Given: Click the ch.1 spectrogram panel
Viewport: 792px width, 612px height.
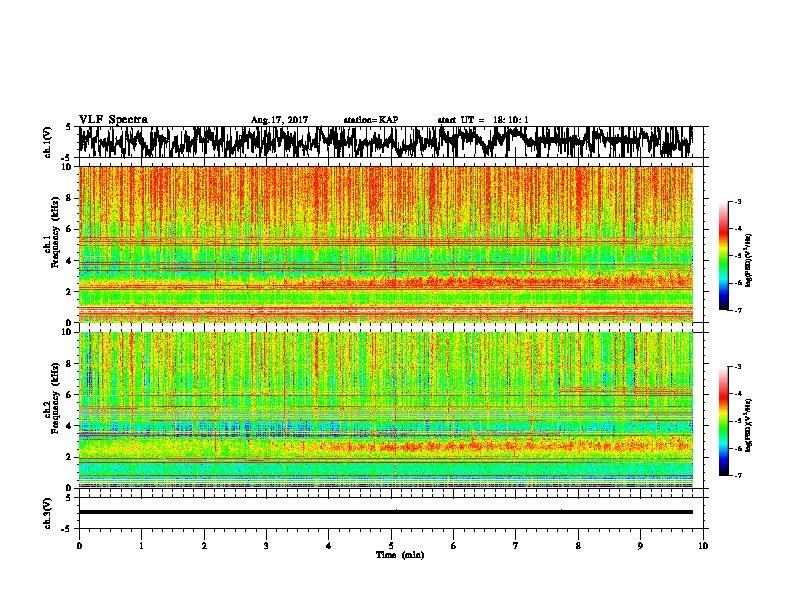Looking at the screenshot, I should pyautogui.click(x=386, y=244).
